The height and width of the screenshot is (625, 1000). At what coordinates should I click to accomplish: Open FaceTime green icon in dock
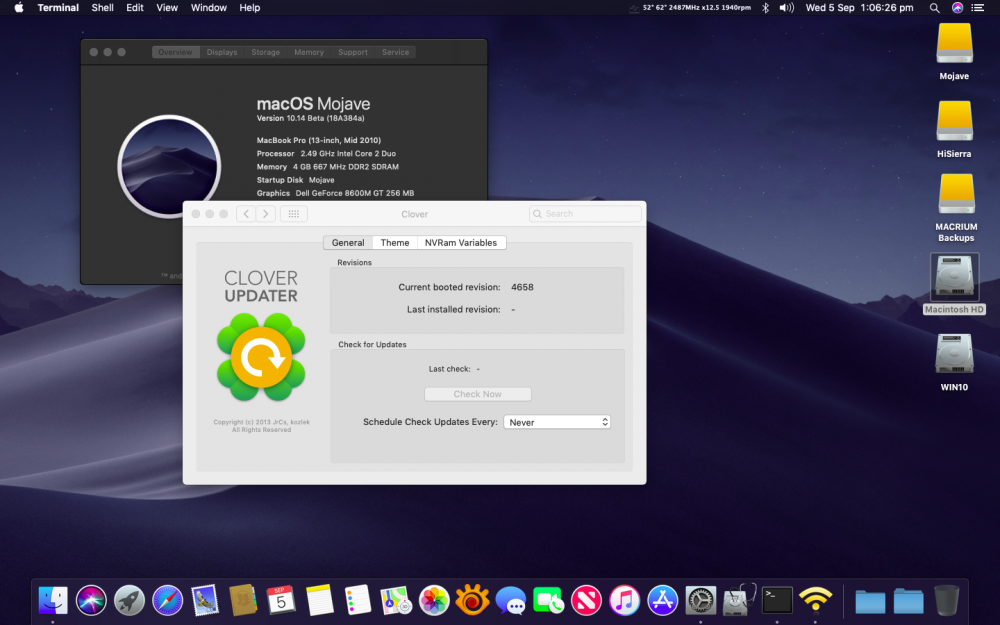548,600
